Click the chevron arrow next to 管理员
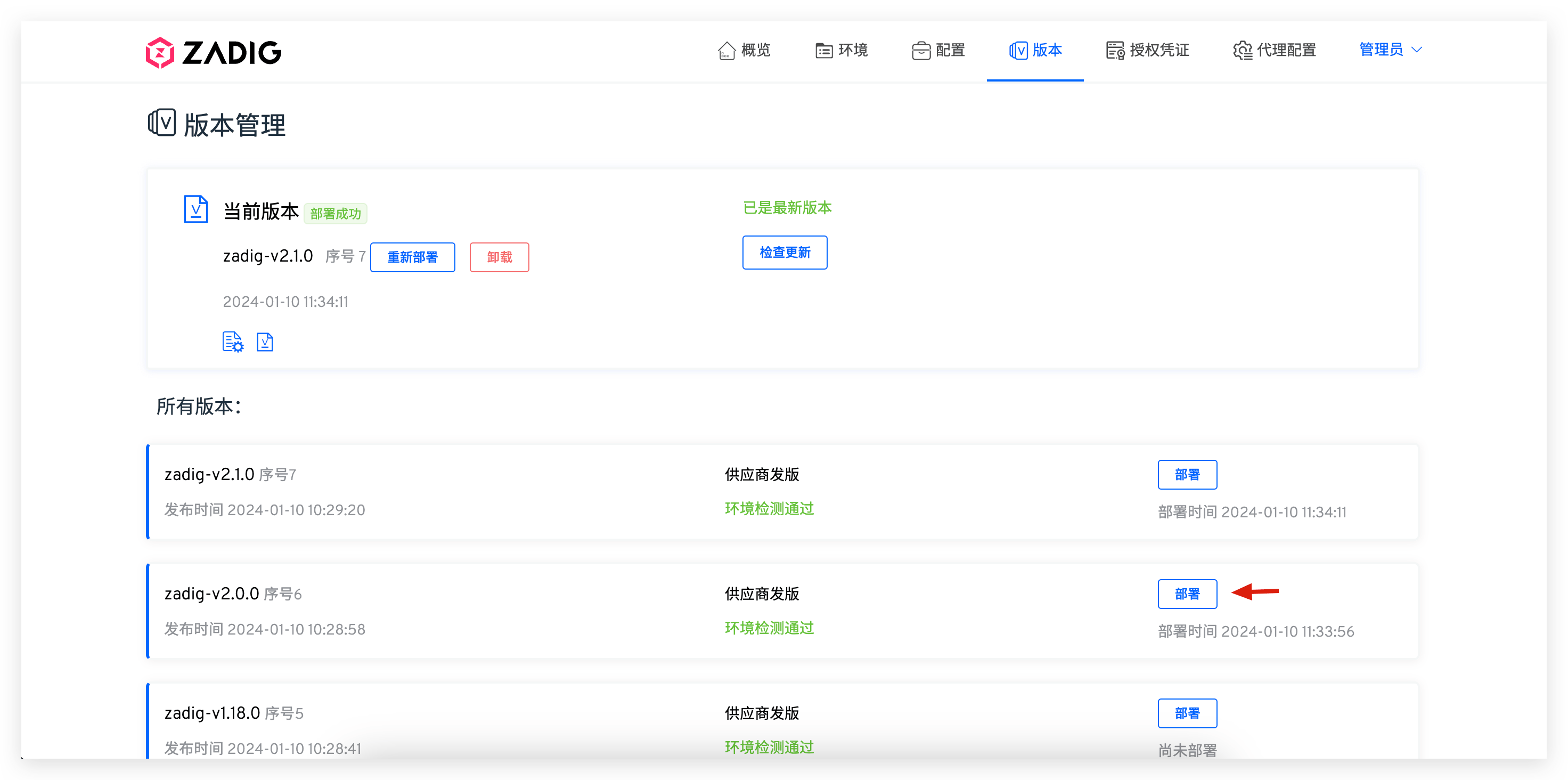The image size is (1568, 780). 1417,50
